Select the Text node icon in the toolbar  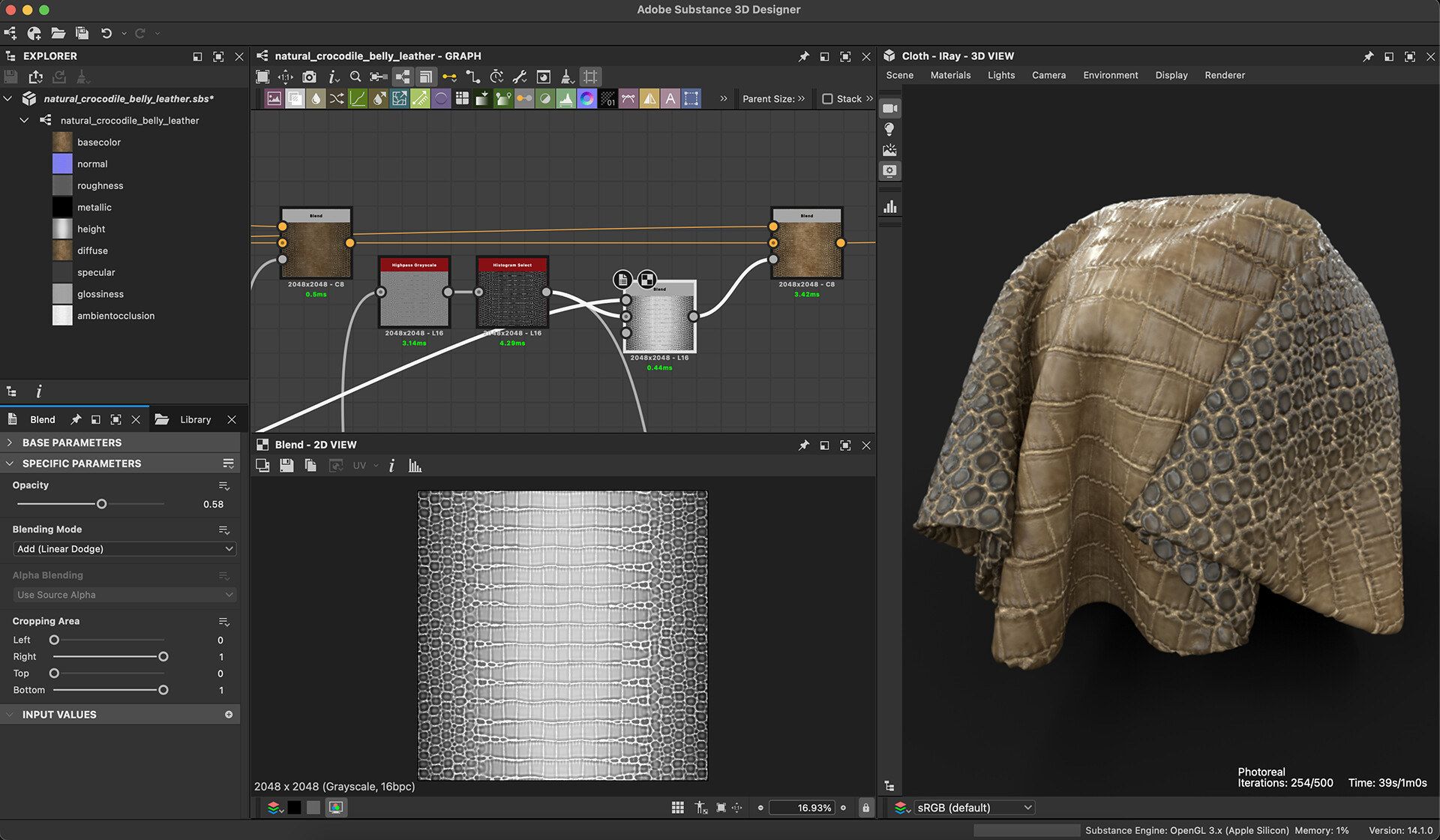coord(670,98)
